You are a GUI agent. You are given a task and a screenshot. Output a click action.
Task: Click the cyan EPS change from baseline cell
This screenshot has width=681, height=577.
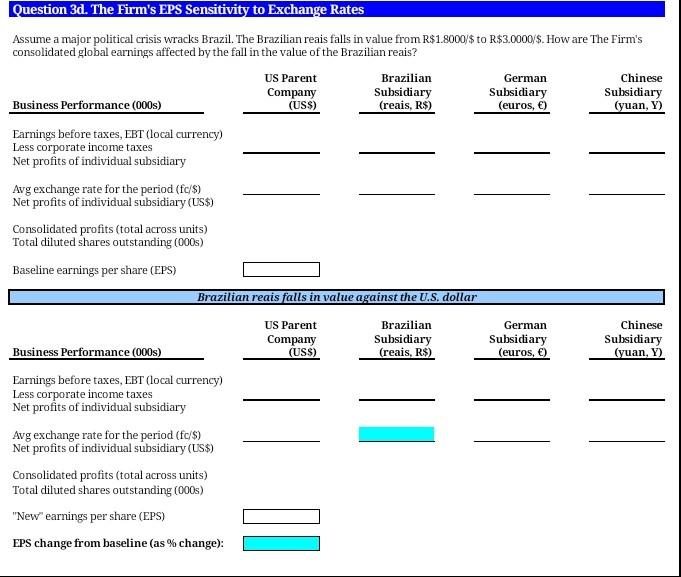point(281,543)
